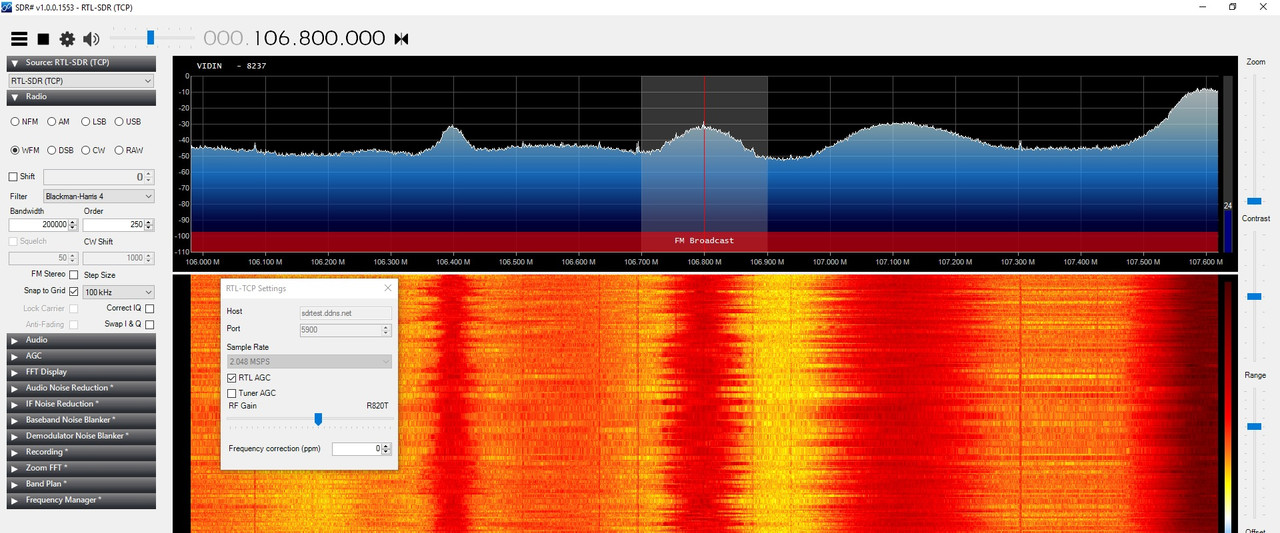Expand the AGC panel
The height and width of the screenshot is (533, 1280).
click(81, 356)
